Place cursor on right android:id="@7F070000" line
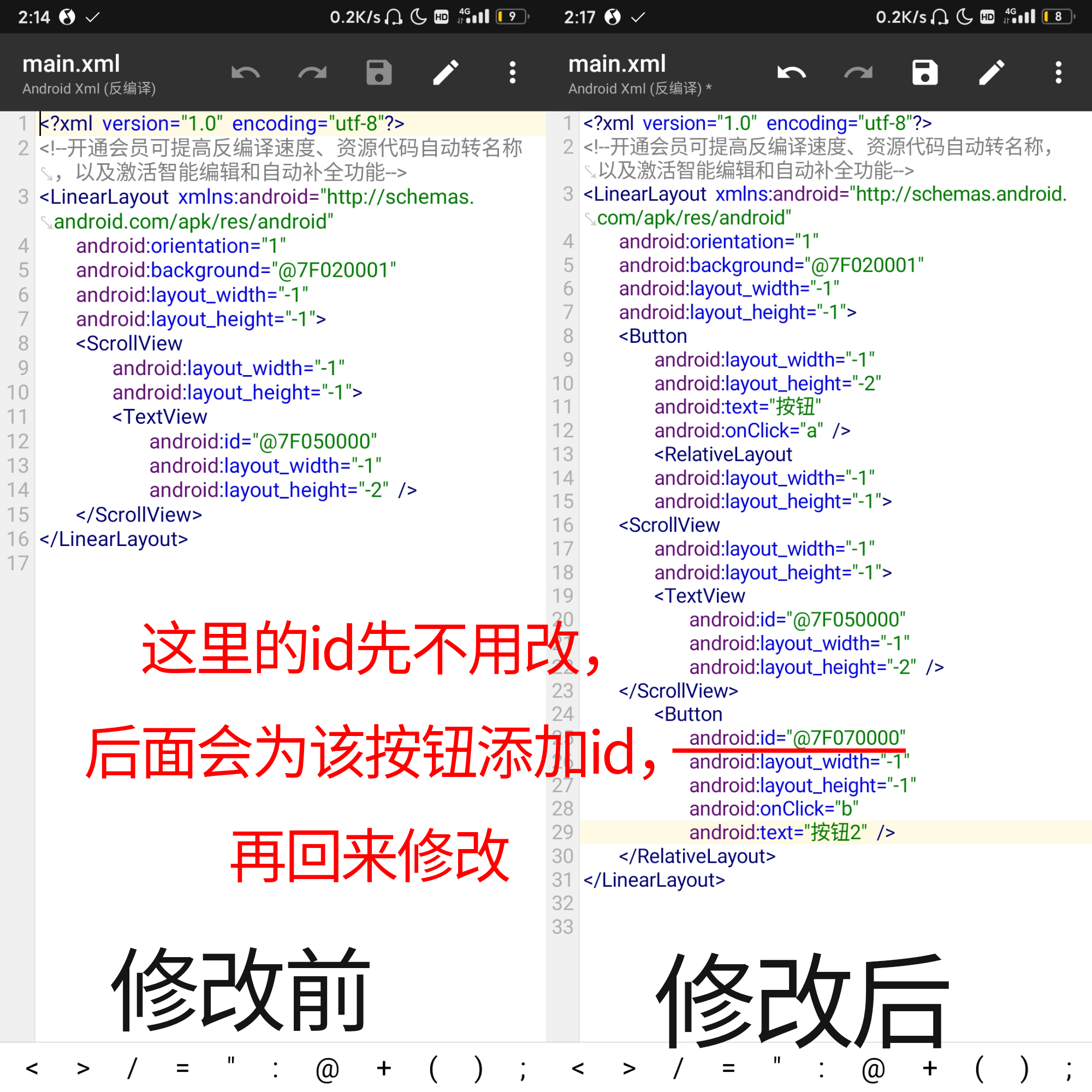 click(797, 738)
